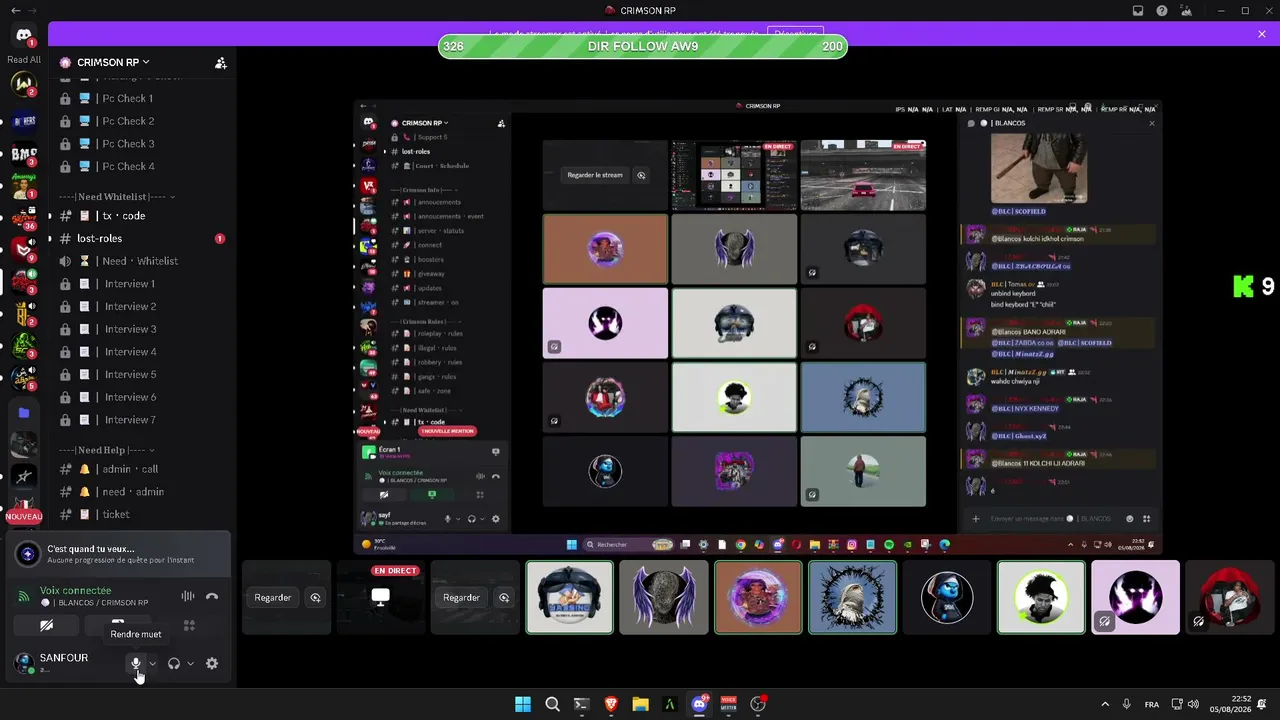Image resolution: width=1280 pixels, height=720 pixels.
Task: Open Windows Start menu
Action: click(x=523, y=704)
